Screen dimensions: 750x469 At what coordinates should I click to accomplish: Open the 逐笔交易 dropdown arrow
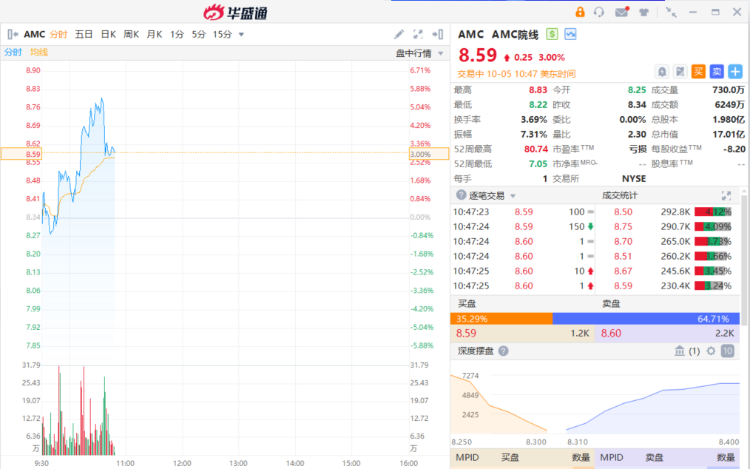513,196
